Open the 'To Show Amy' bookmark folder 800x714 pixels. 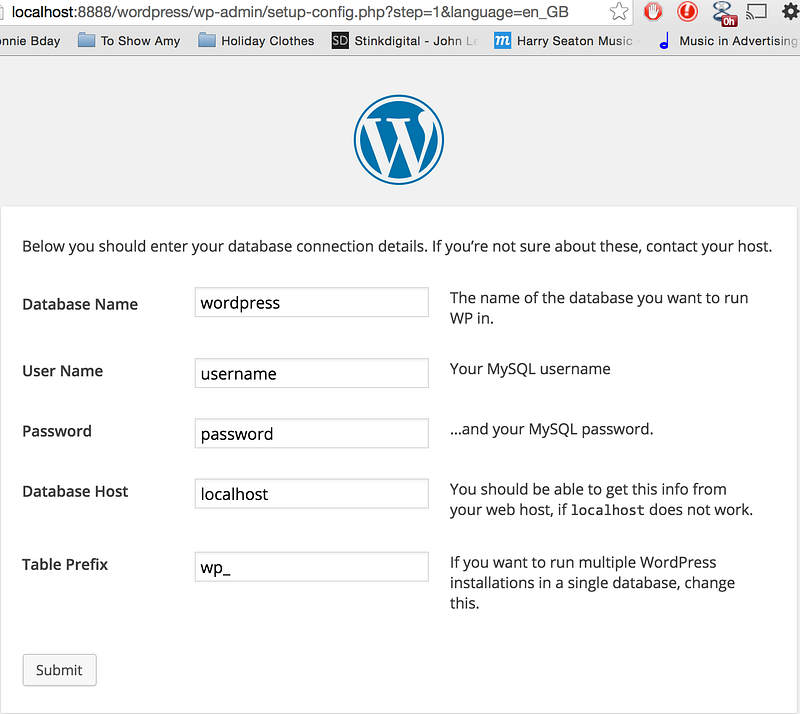pos(129,41)
